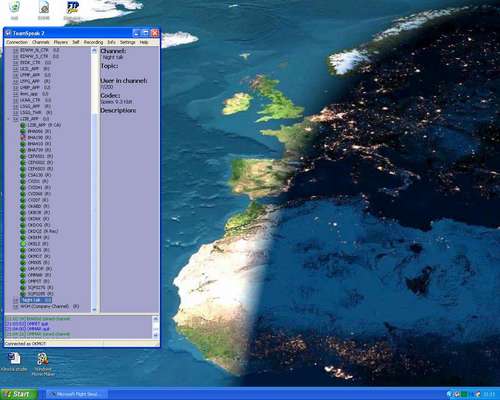This screenshot has width=500, height=400.
Task: Select player SQP0276
Action: (40, 288)
